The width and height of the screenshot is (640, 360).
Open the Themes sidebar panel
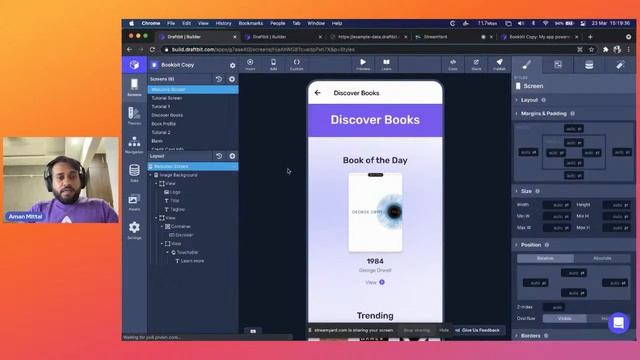tap(134, 116)
